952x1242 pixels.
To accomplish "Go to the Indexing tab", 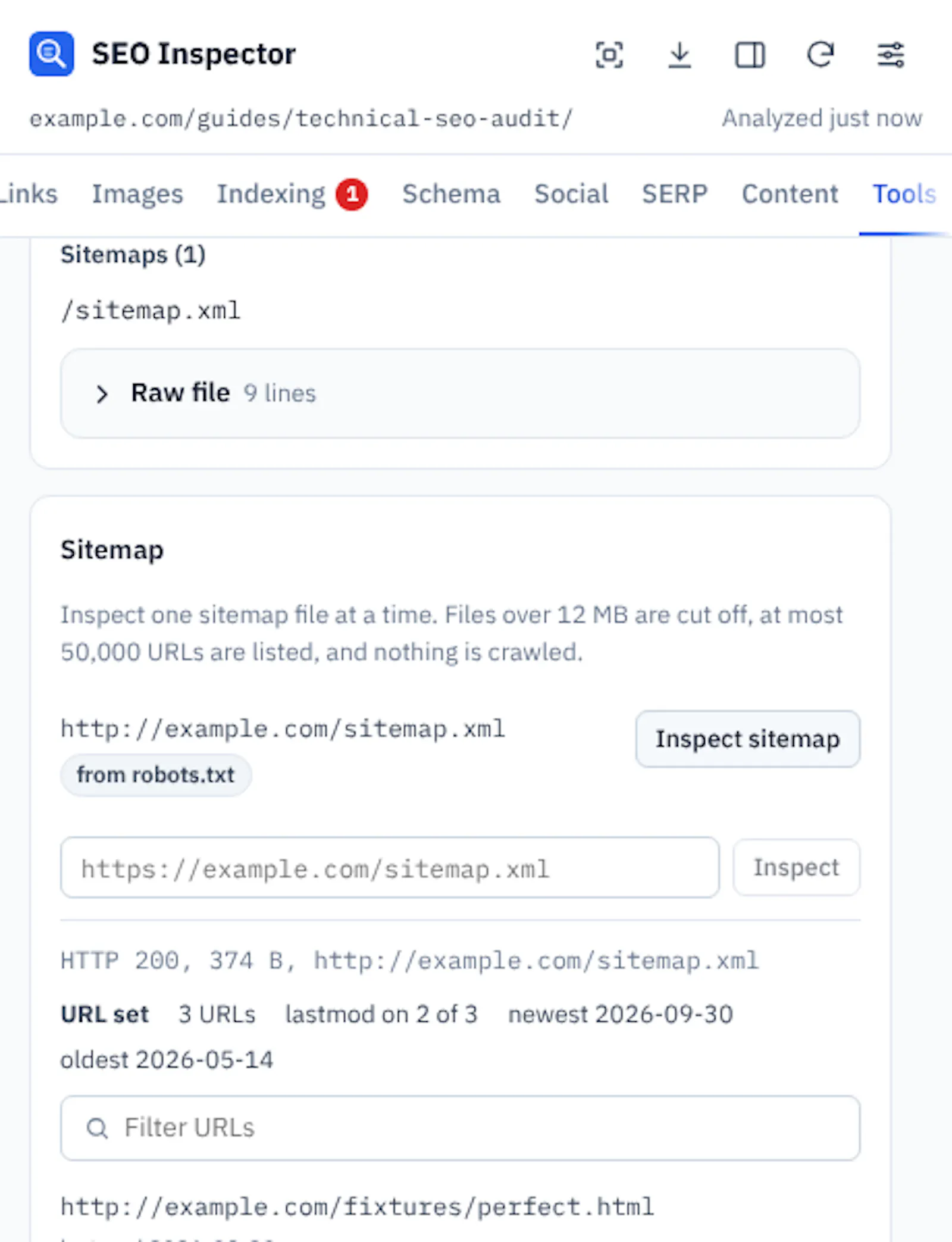I will point(271,194).
